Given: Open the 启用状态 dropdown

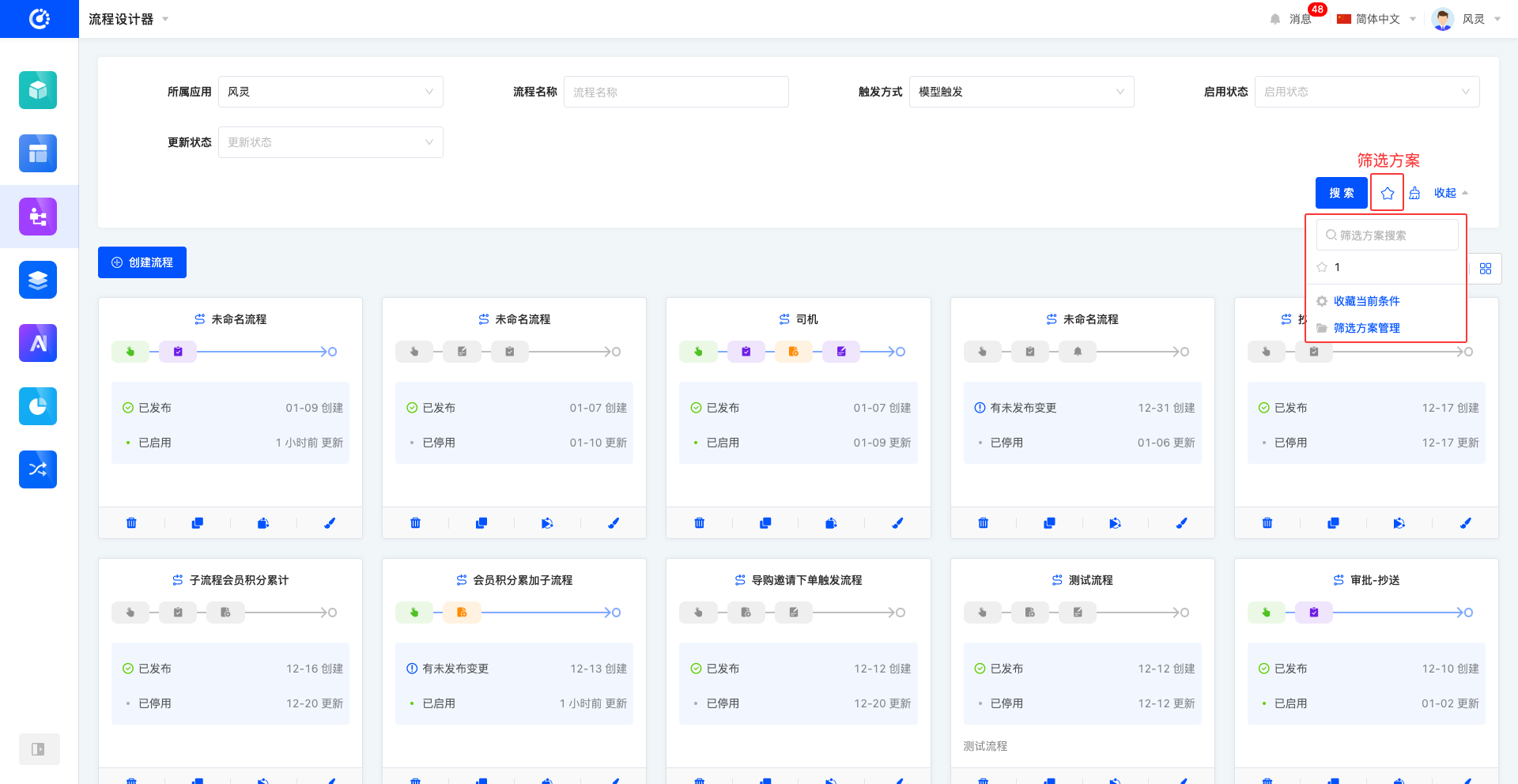Looking at the screenshot, I should click(x=1366, y=92).
